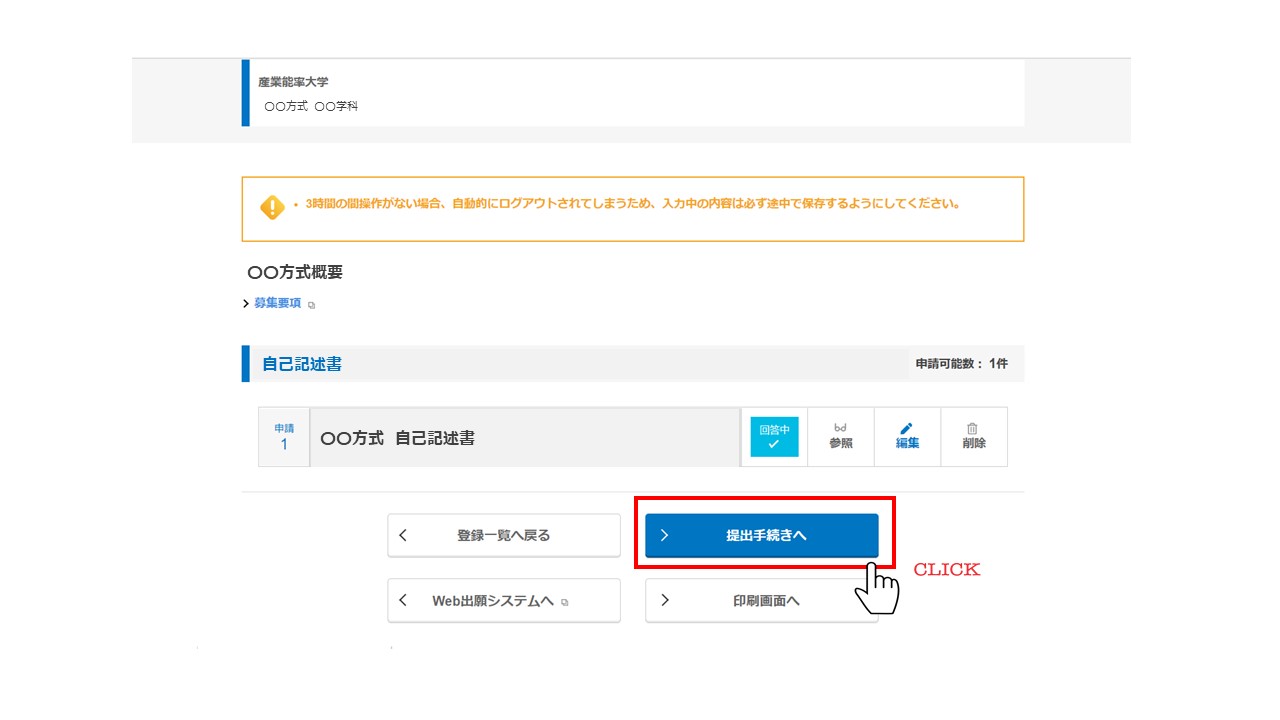
Task: Click the 産業能率大学 text
Action: click(293, 82)
